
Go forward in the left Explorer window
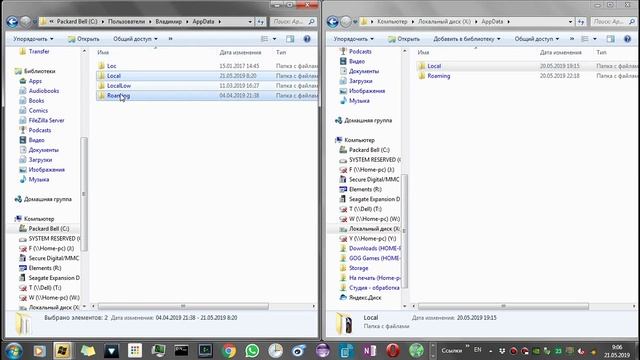(25, 22)
